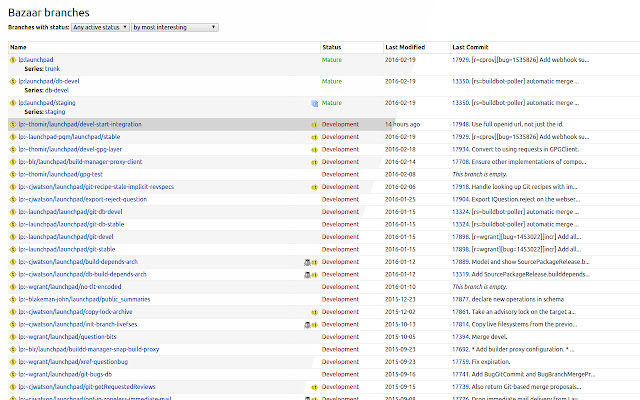Open lp:~launchpad-pqm/launchpad/stable branch

pos(69,137)
